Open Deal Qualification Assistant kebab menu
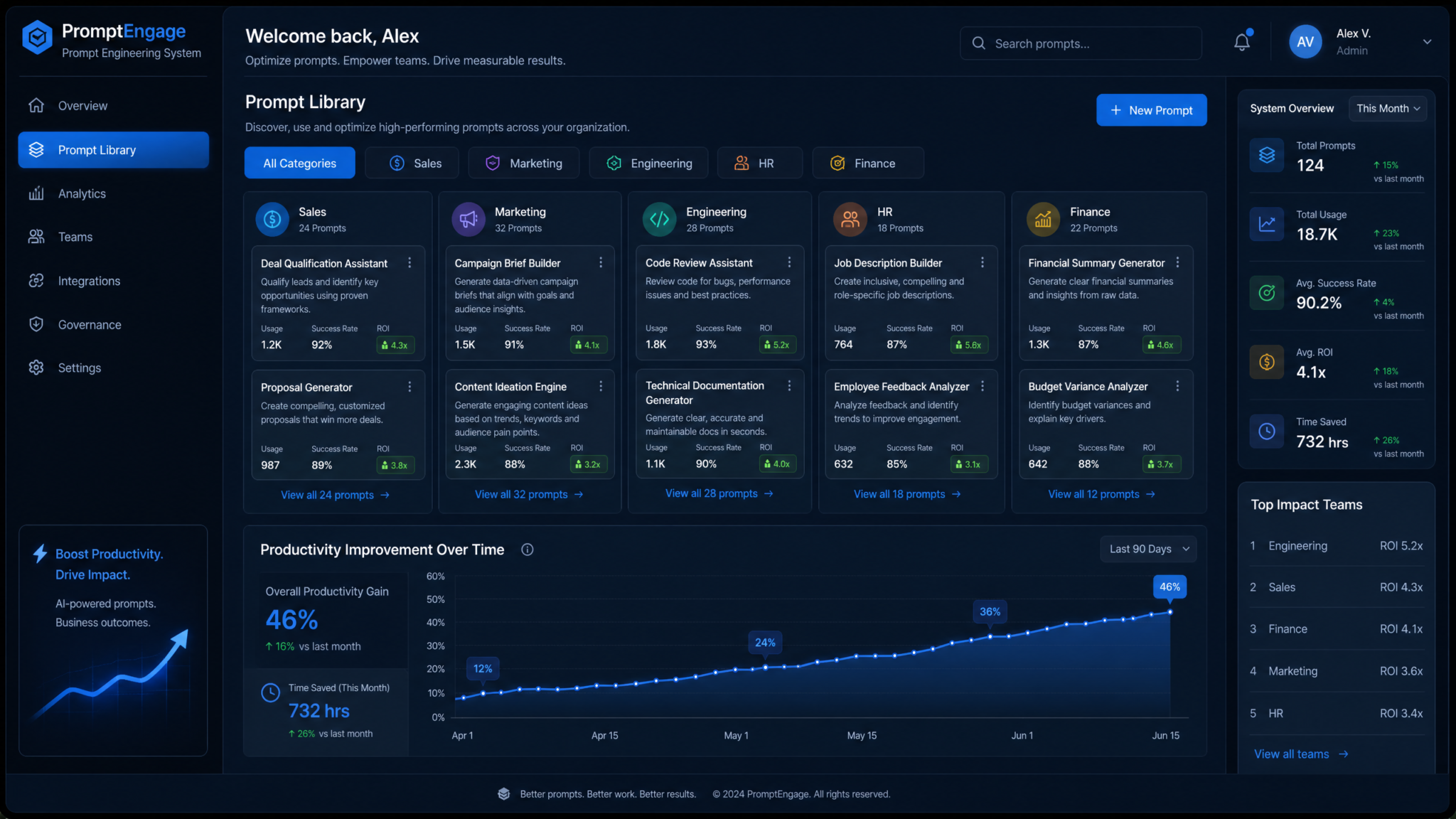Viewport: 1456px width, 819px height. tap(409, 263)
